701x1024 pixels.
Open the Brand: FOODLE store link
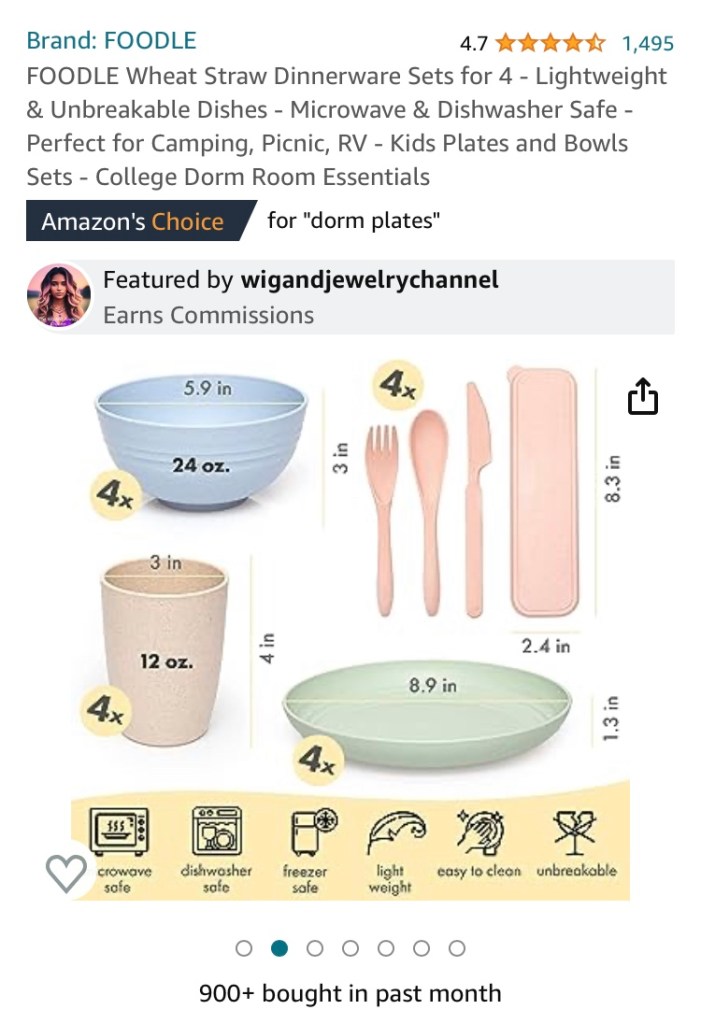111,40
